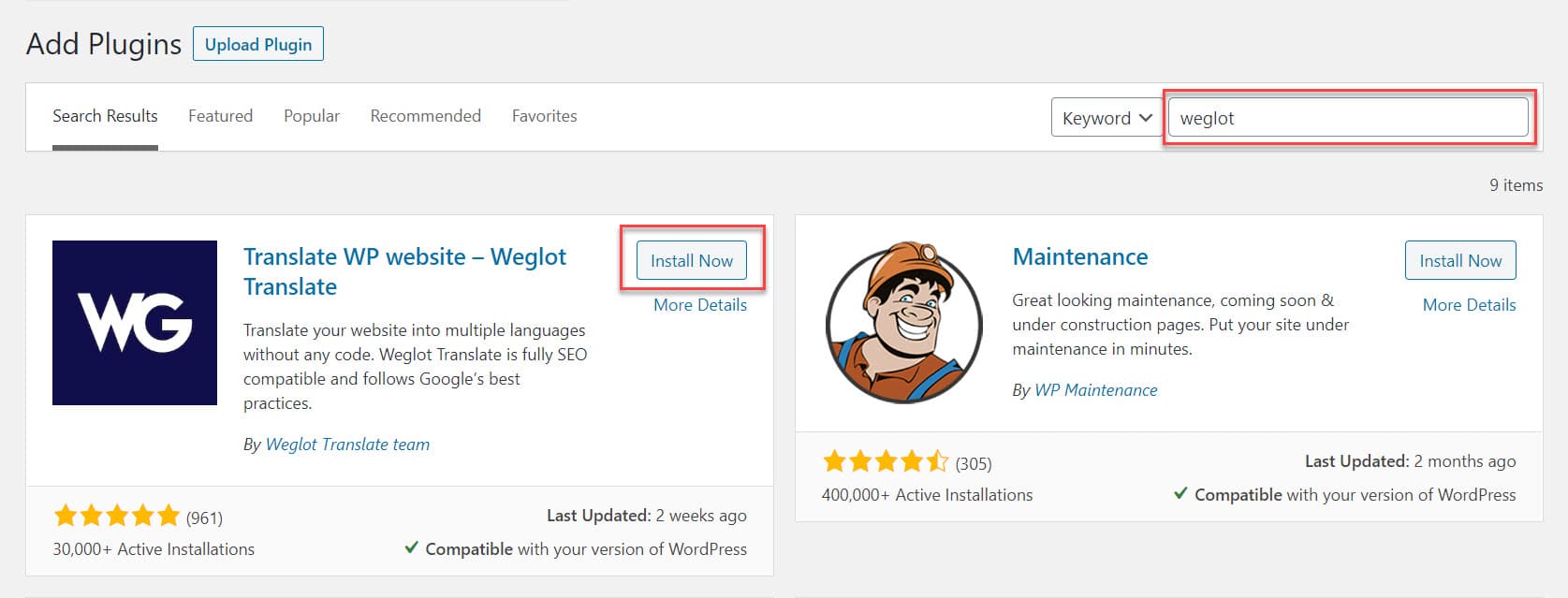Click the five-star rating for Weglot Translate
Screen dimensions: 1568x598
[x=117, y=515]
